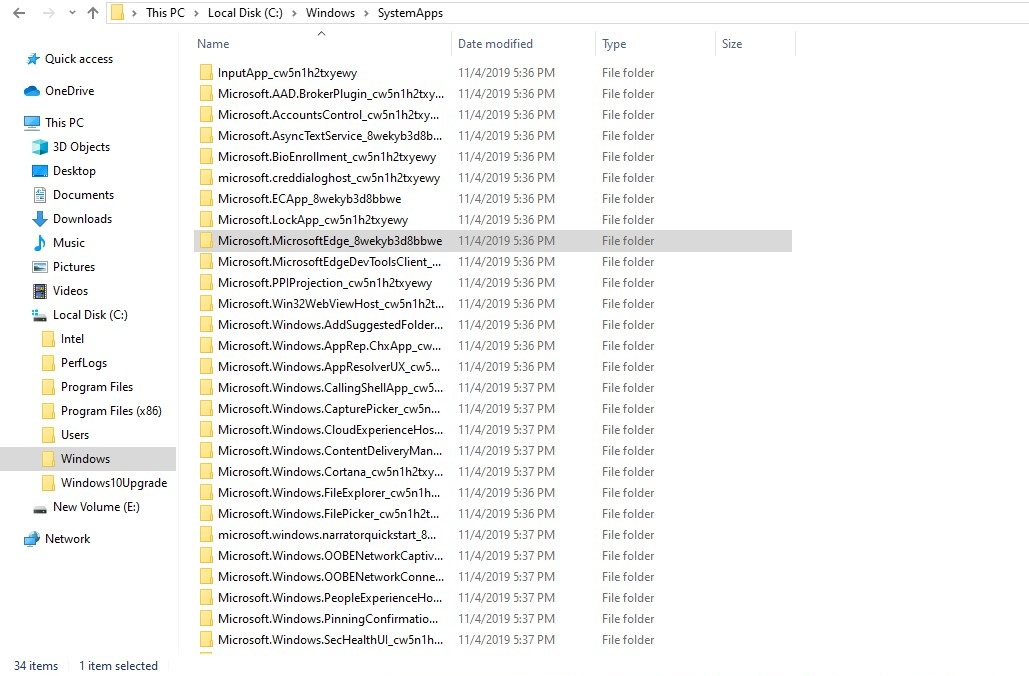Open Pictures icon in sidebar
The height and width of the screenshot is (676, 1029).
(x=40, y=267)
